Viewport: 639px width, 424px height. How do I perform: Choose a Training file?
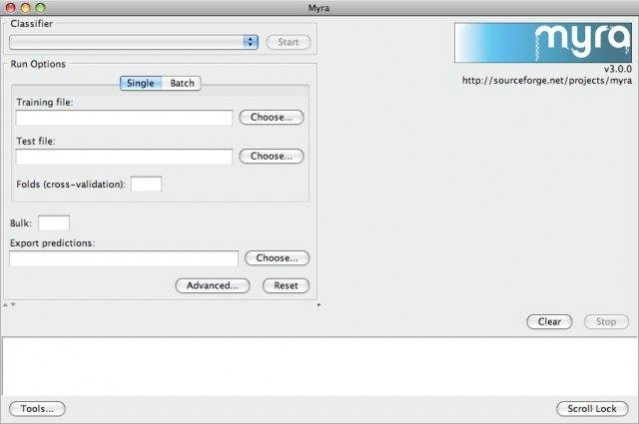tap(271, 117)
